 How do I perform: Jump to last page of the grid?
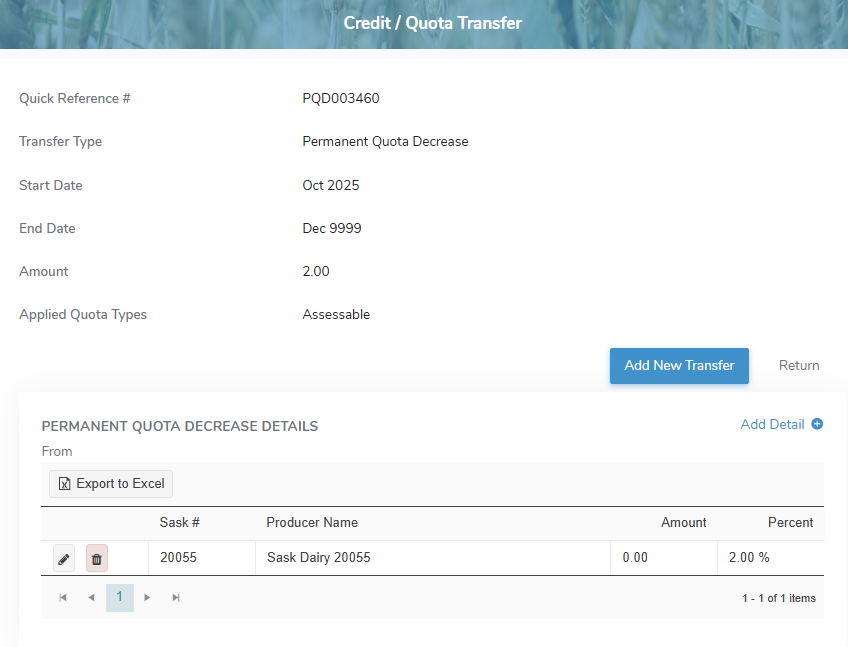176,598
